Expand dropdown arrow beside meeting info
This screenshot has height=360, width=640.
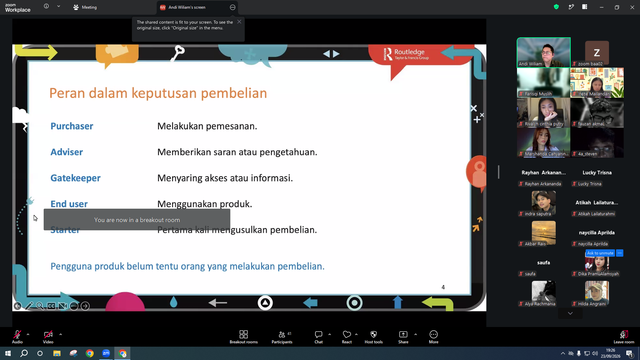click(58, 7)
